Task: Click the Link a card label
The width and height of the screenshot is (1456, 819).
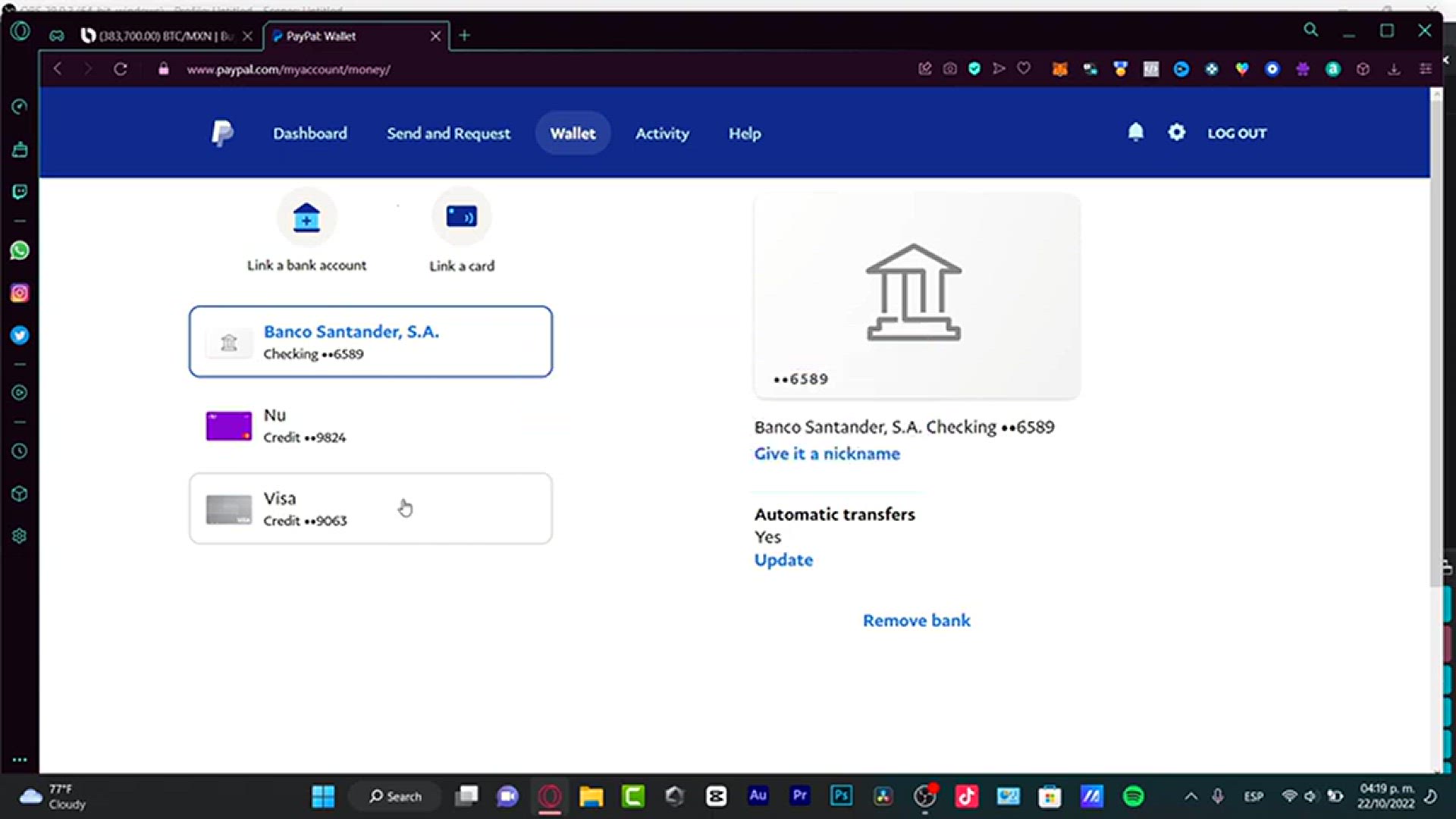Action: click(x=461, y=266)
